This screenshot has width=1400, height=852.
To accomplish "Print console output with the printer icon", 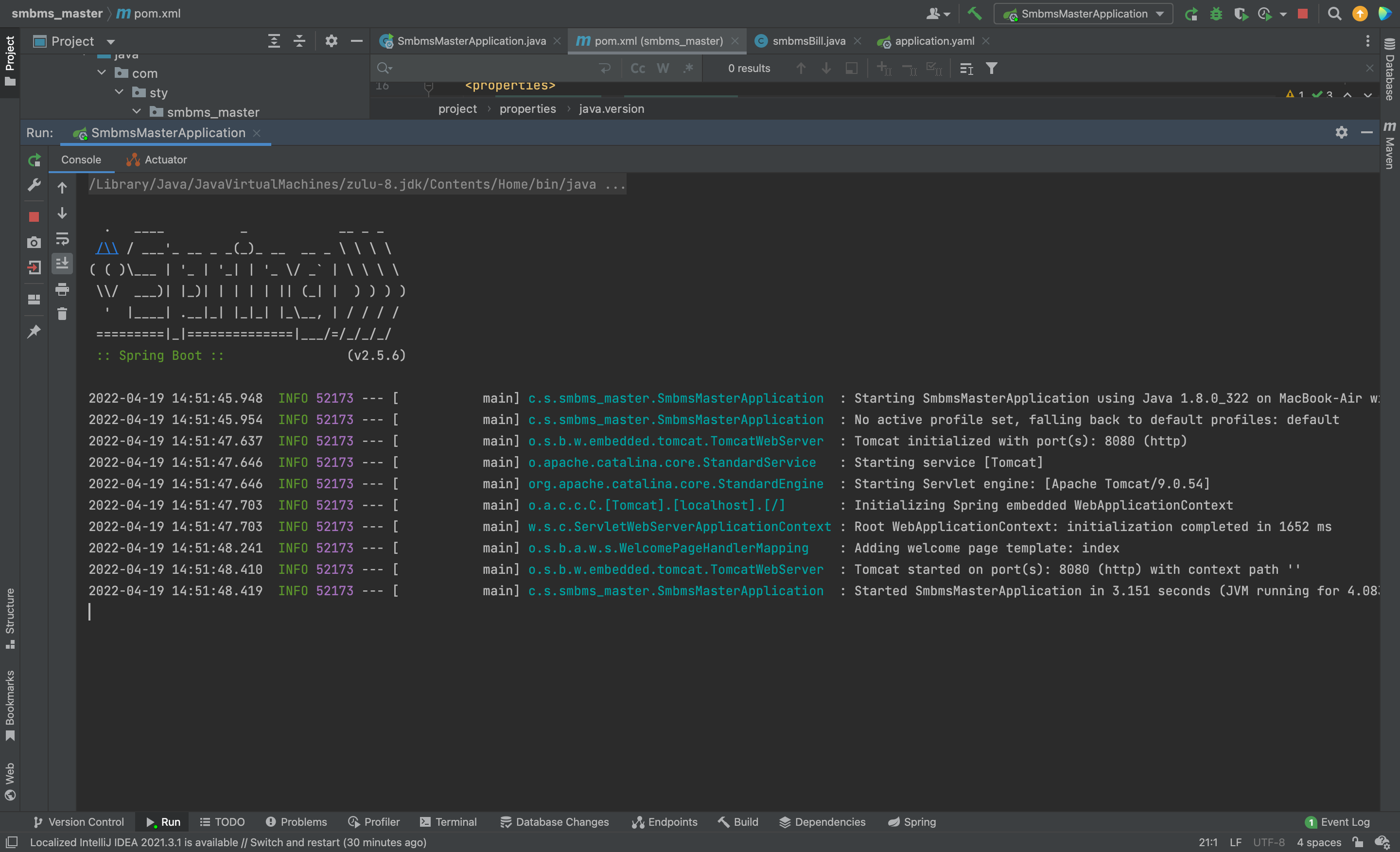I will (62, 289).
